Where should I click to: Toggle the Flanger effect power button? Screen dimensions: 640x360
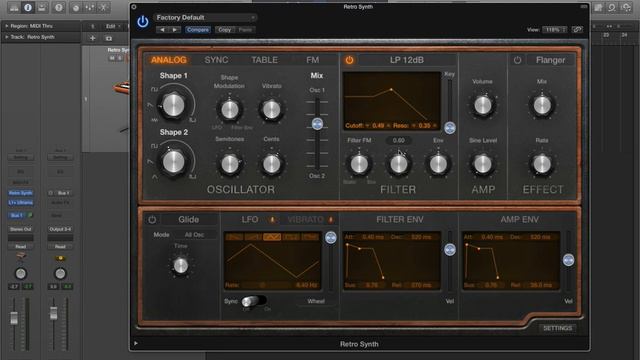click(518, 60)
